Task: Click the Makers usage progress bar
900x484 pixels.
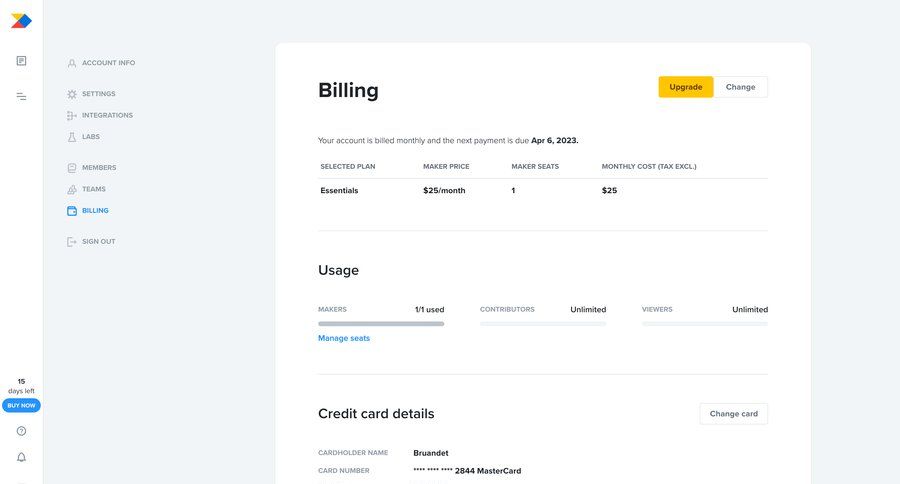Action: pos(381,324)
